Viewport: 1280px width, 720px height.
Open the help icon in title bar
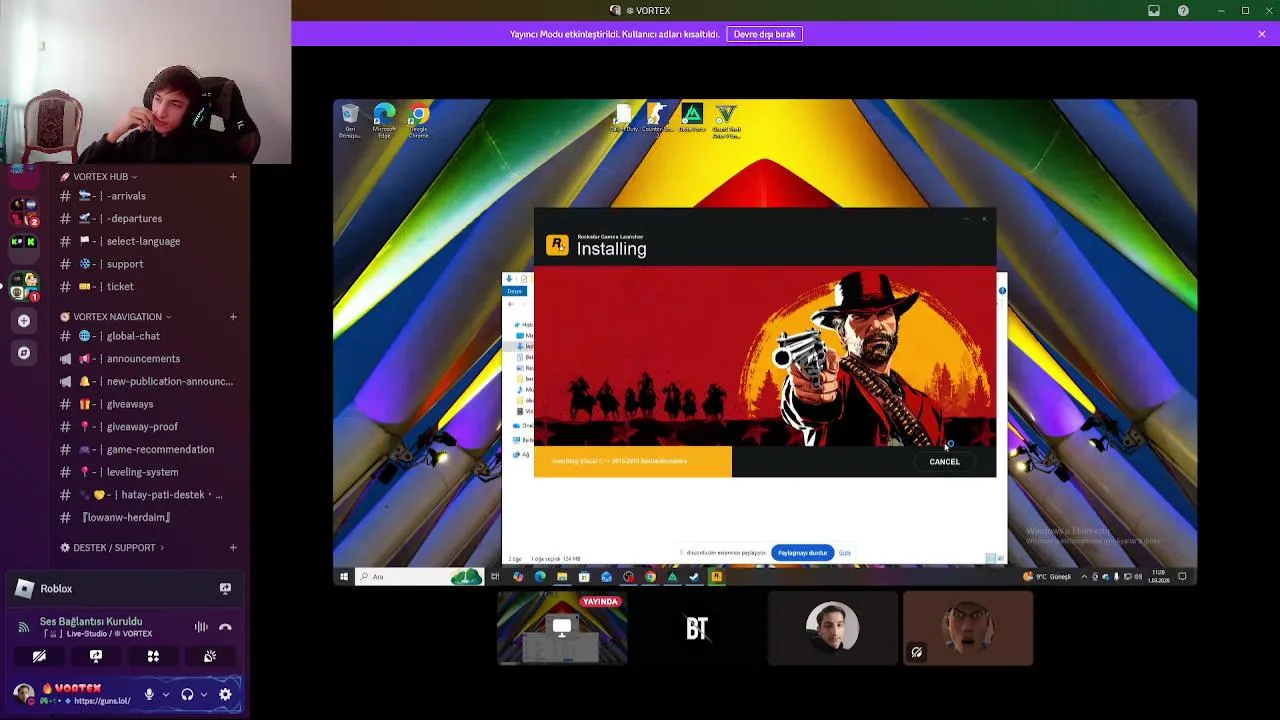[1183, 11]
